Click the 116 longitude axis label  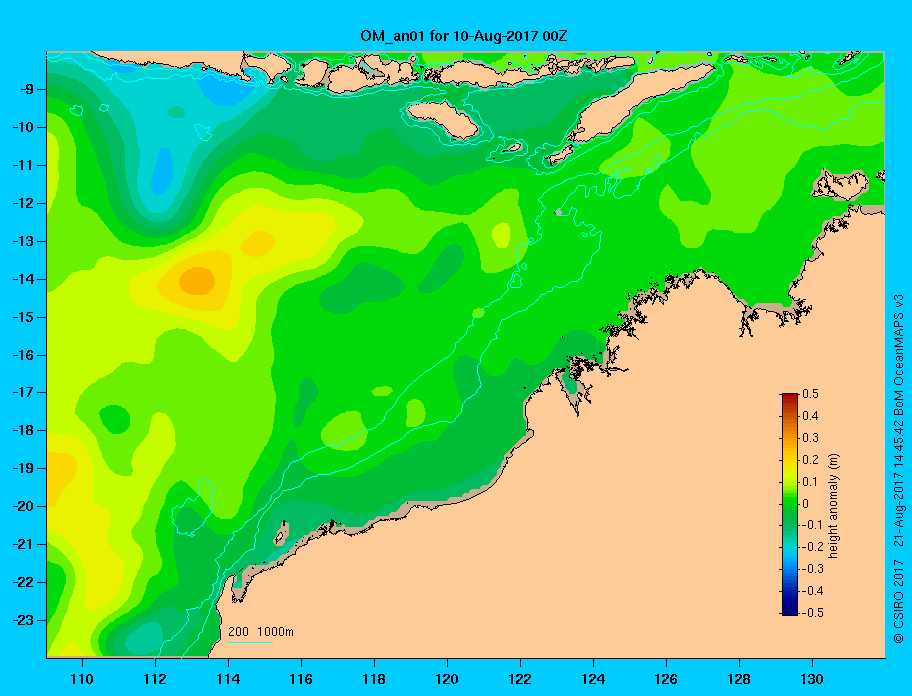301,679
